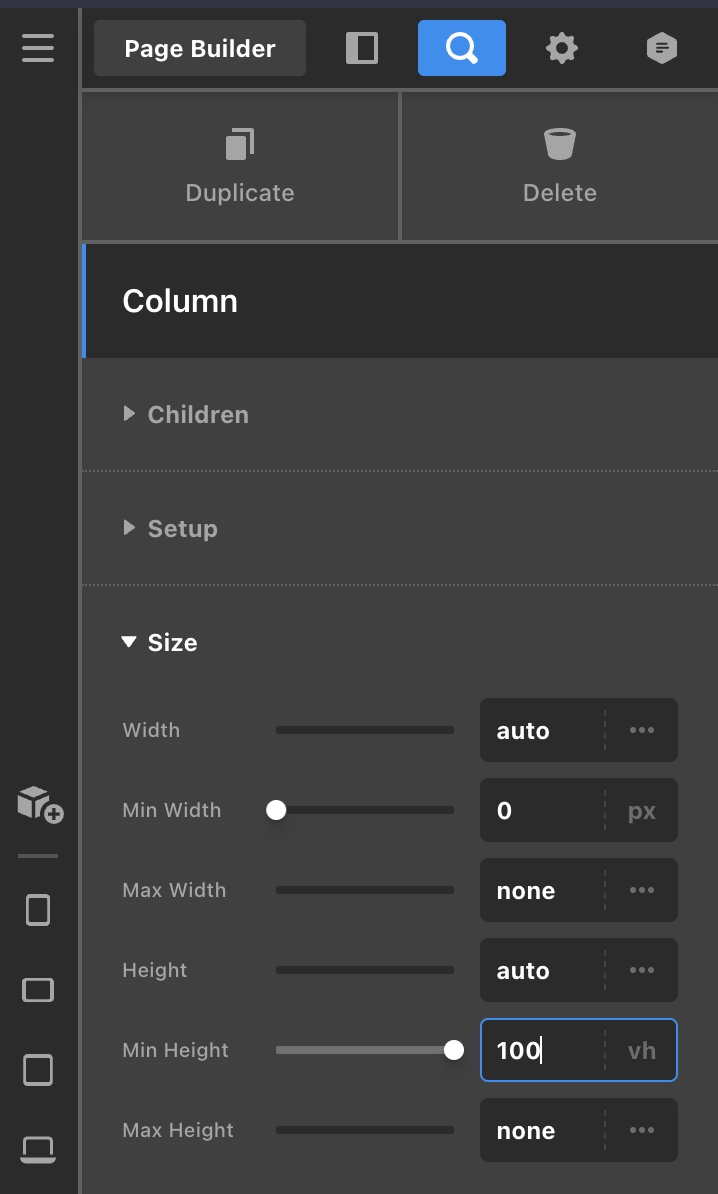
Task: Click the Page Builder button
Action: pyautogui.click(x=200, y=48)
